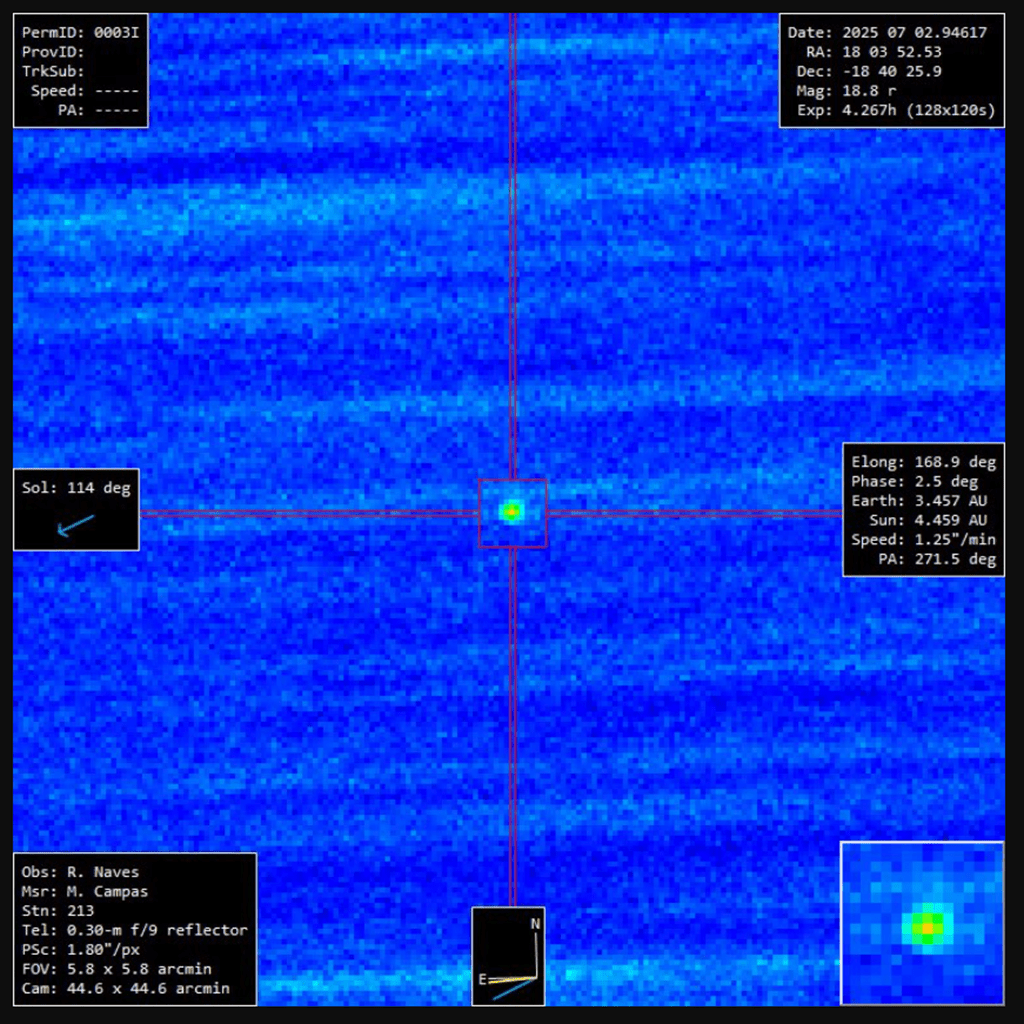Screen dimensions: 1024x1024
Task: Click the N label on the compass
Action: (535, 924)
